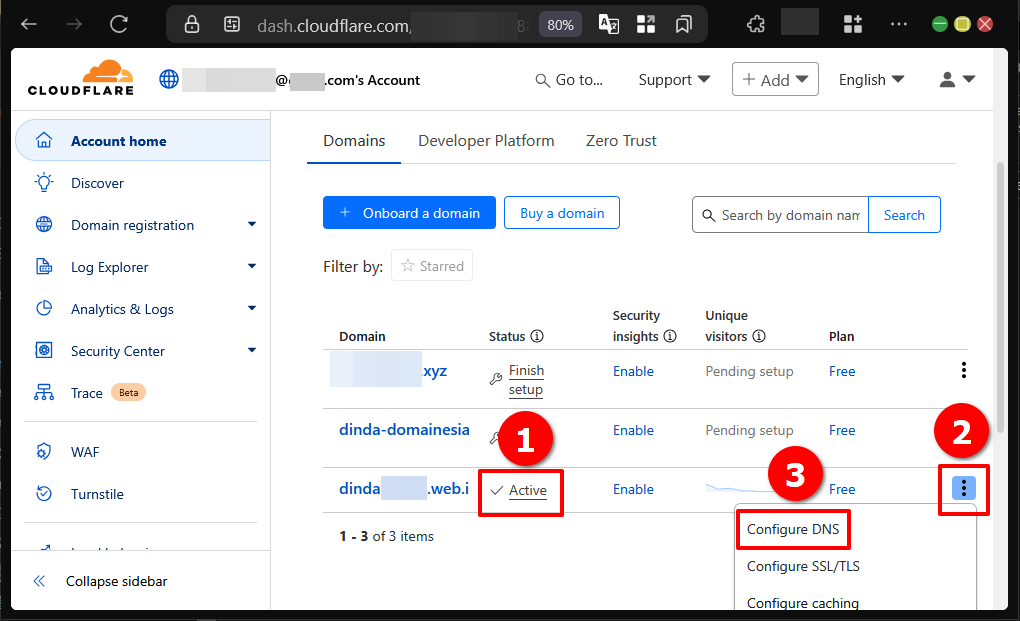Open the user profile dropdown
The height and width of the screenshot is (621, 1020).
click(957, 79)
